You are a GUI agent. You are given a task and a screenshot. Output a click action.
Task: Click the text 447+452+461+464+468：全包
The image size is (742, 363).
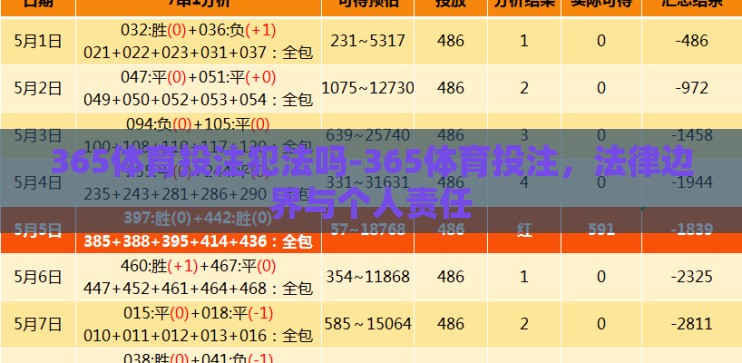click(x=198, y=288)
